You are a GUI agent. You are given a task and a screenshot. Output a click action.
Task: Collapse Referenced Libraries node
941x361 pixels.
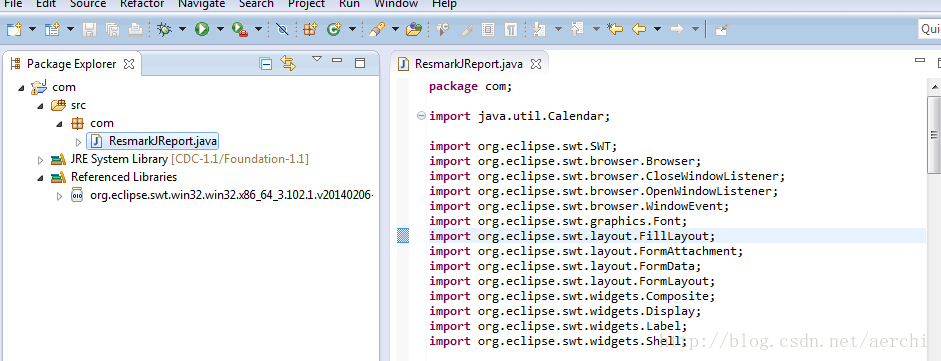pyautogui.click(x=41, y=178)
